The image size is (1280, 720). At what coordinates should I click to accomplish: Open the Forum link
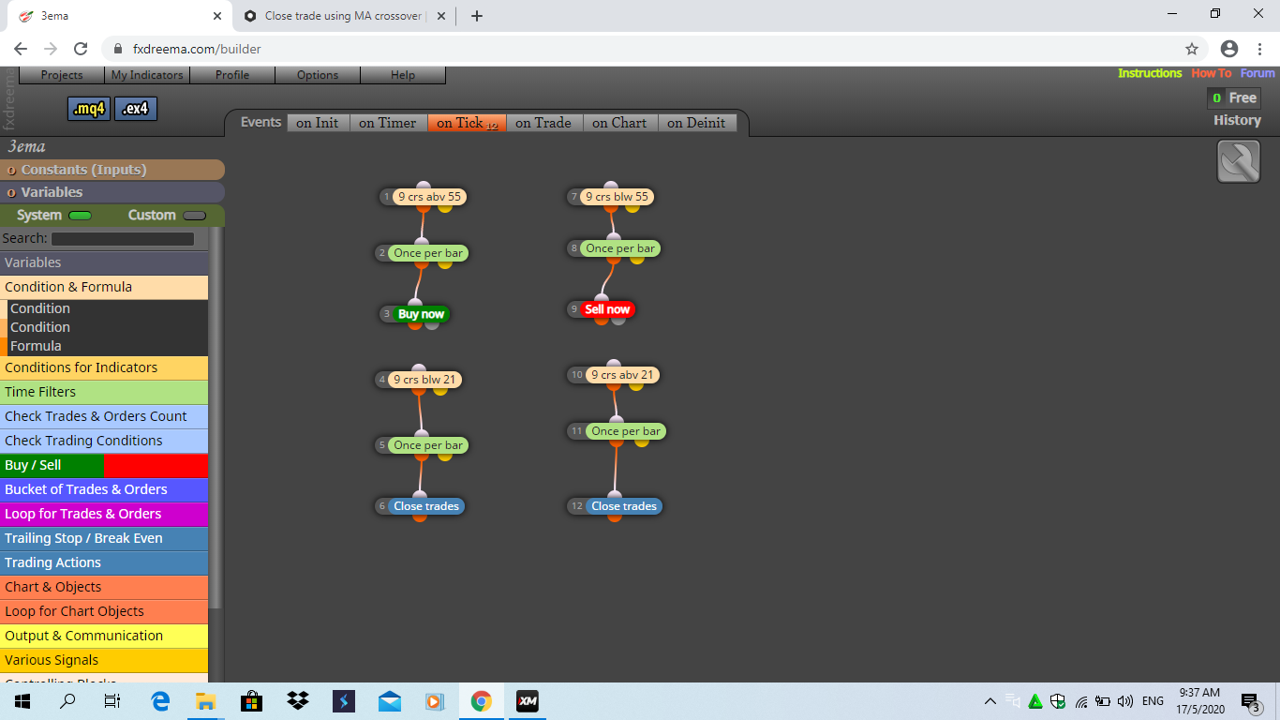coord(1257,73)
